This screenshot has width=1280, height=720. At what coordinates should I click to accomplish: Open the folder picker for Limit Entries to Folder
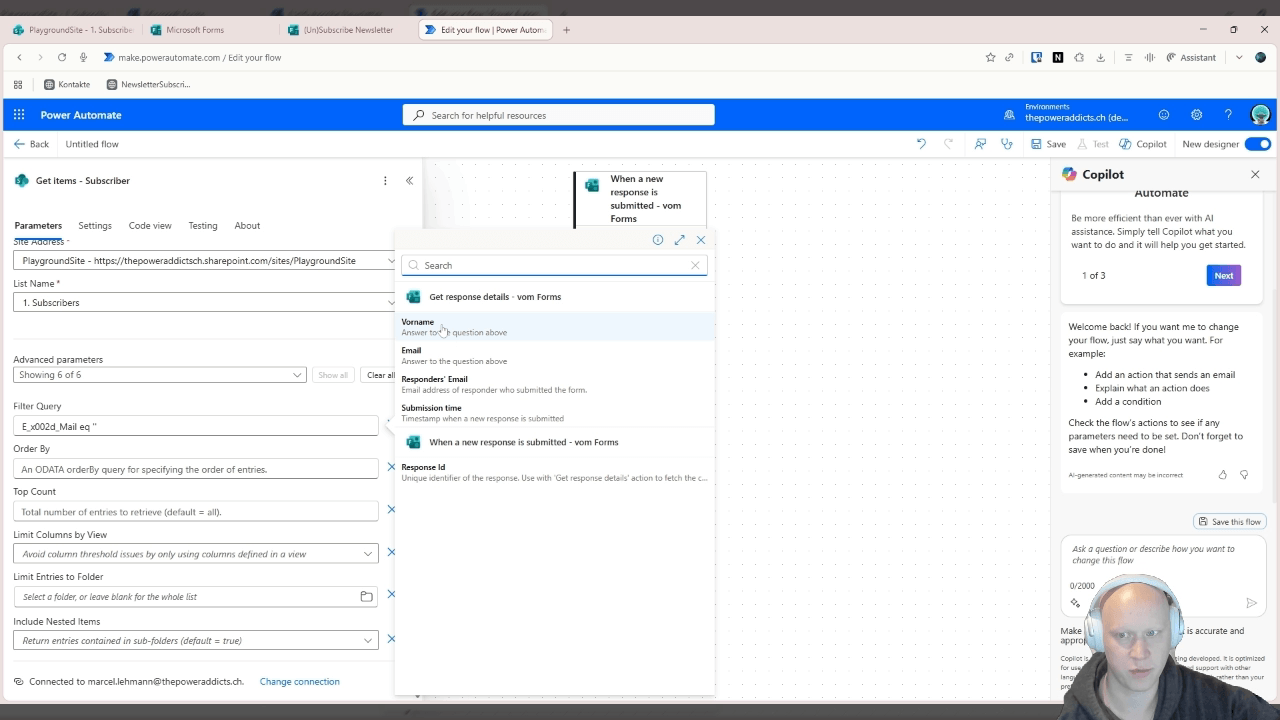(366, 597)
